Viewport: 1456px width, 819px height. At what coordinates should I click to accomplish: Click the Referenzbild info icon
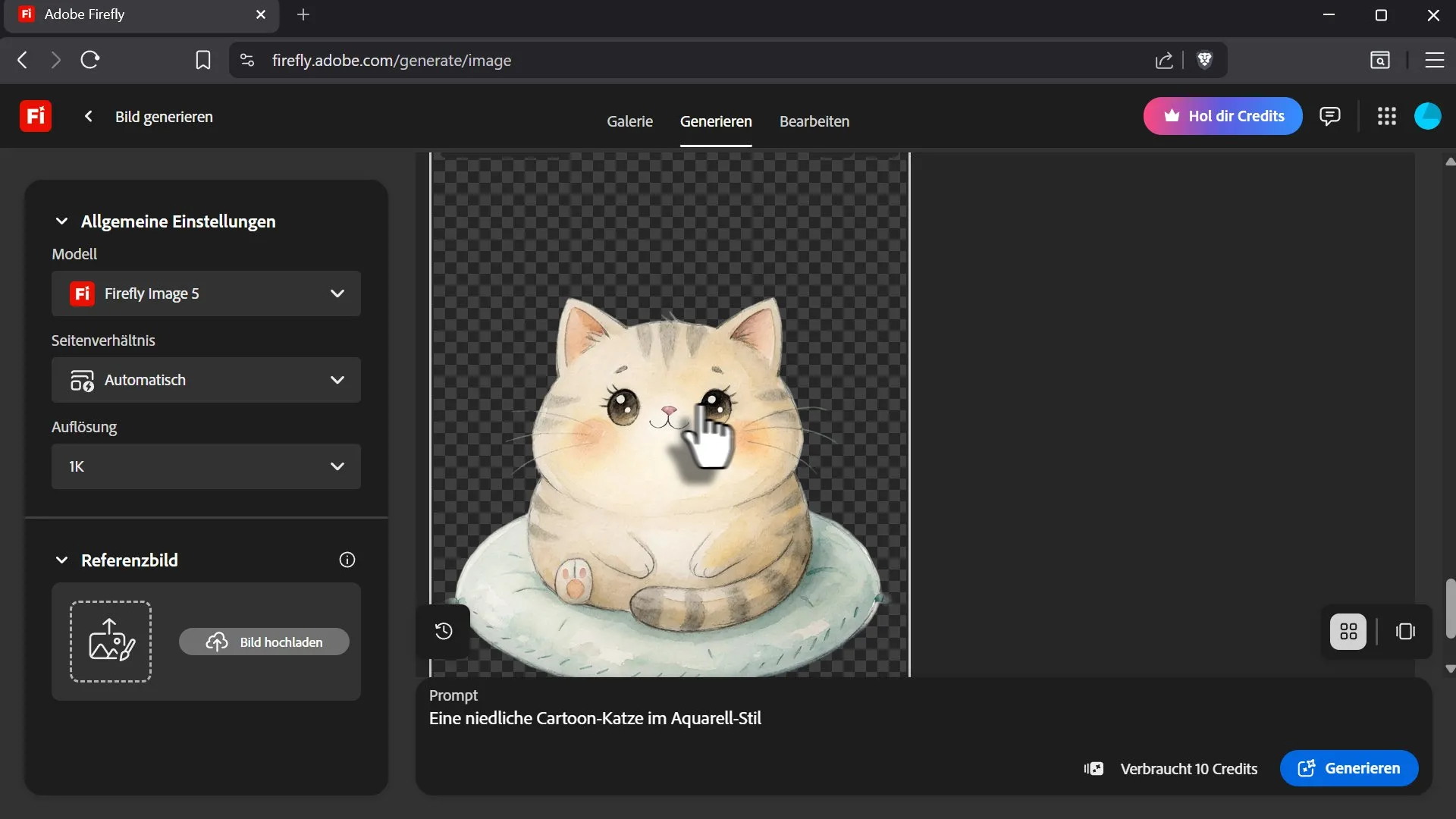click(x=347, y=560)
